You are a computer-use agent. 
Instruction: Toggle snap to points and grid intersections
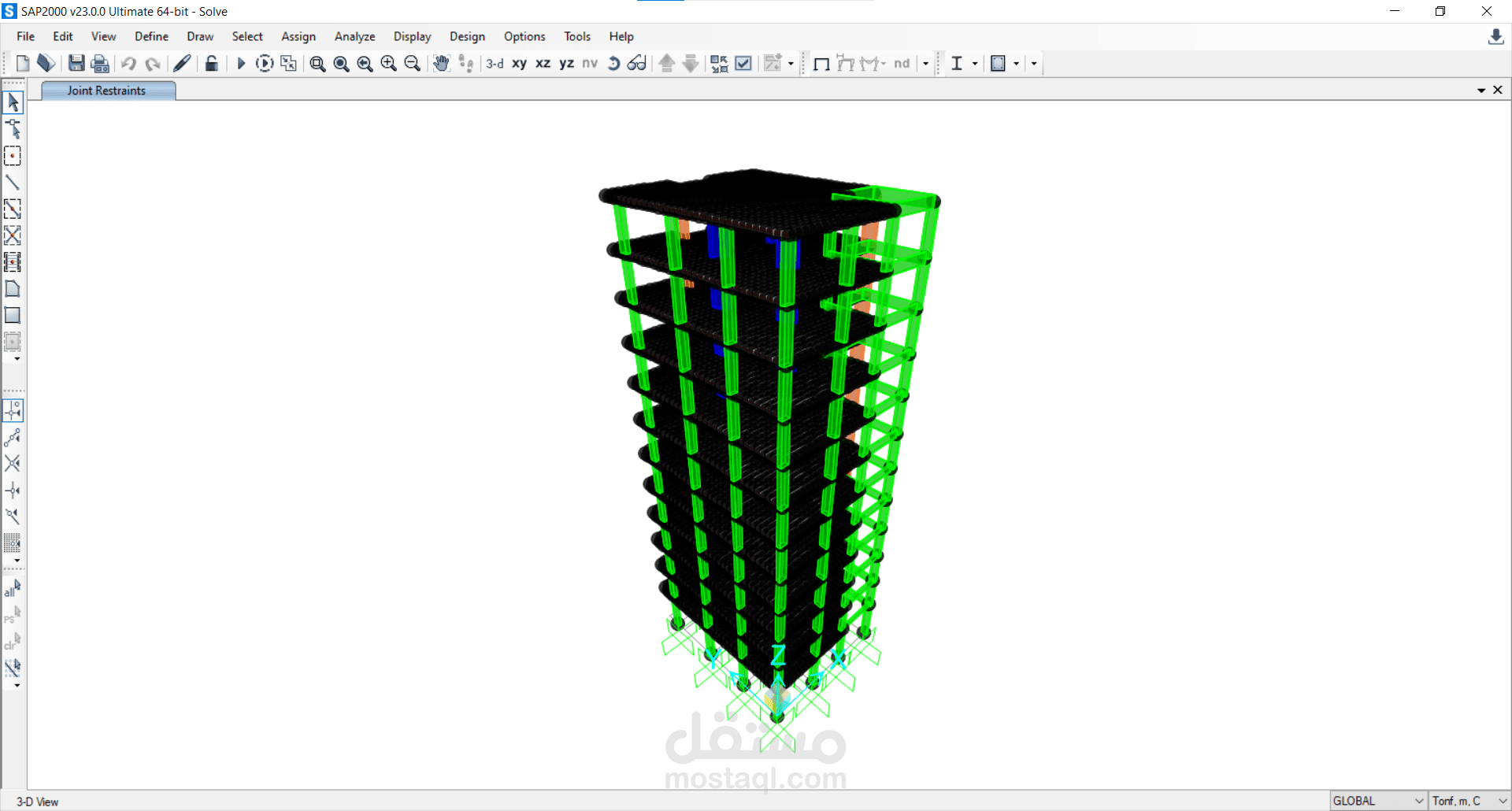pyautogui.click(x=13, y=410)
